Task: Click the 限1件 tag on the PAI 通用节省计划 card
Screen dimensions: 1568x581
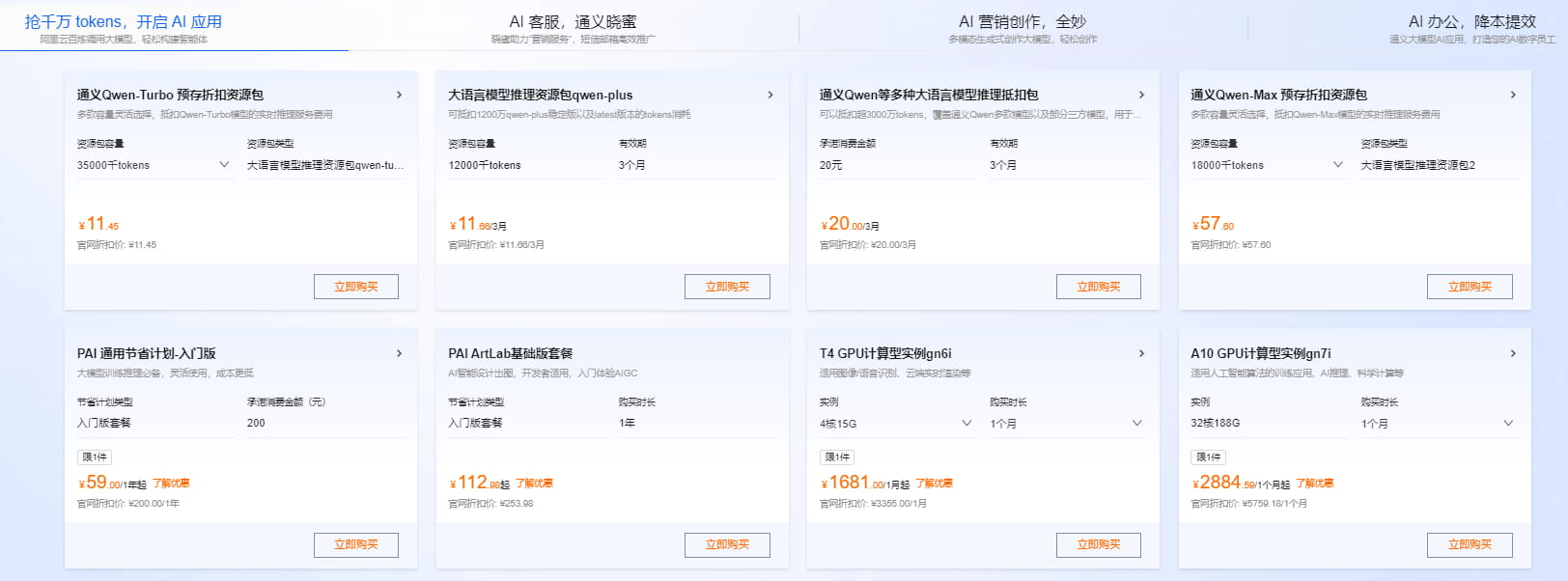Action: [x=95, y=457]
